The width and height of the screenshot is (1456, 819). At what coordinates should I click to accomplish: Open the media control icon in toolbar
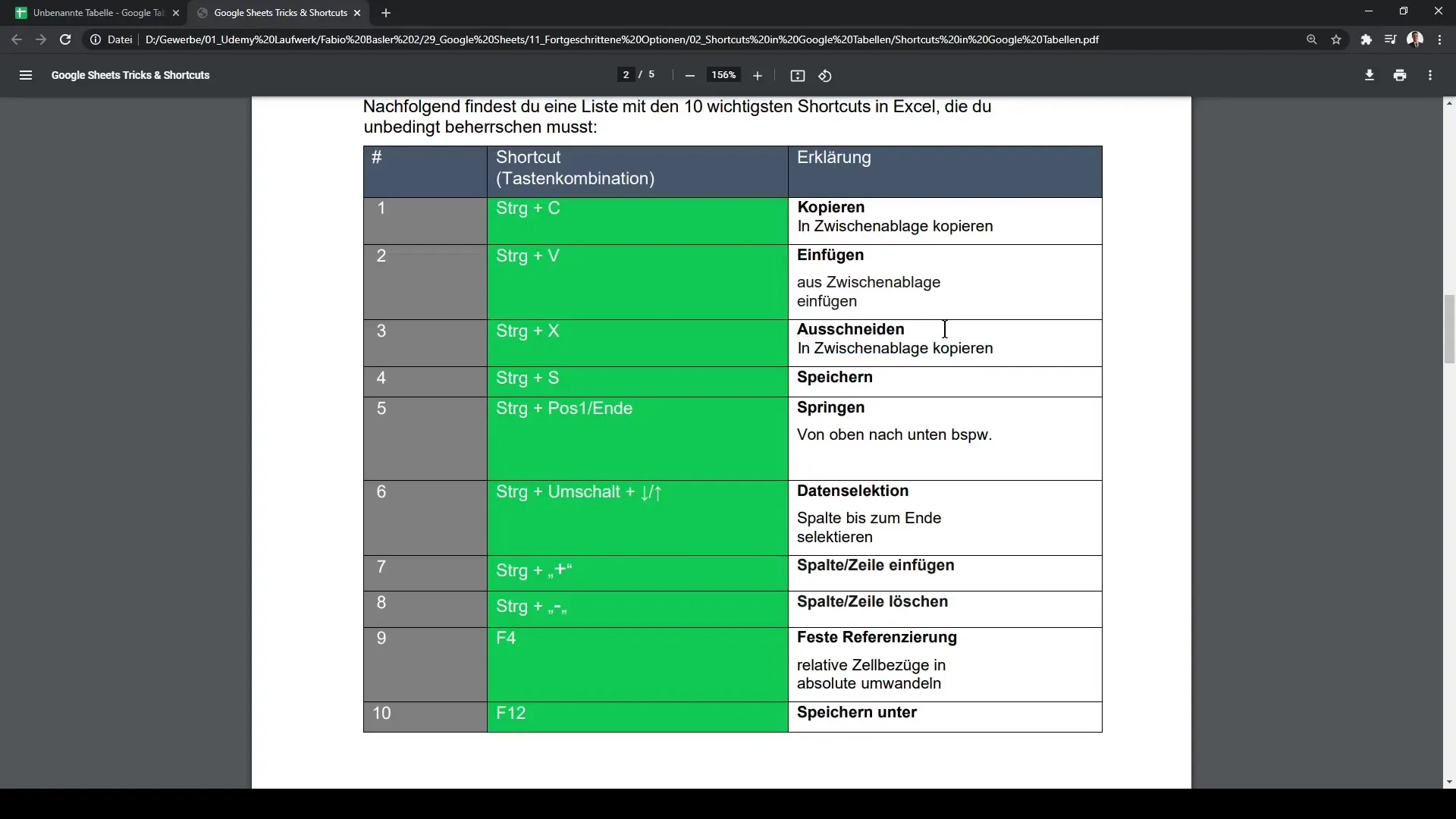(x=1390, y=39)
